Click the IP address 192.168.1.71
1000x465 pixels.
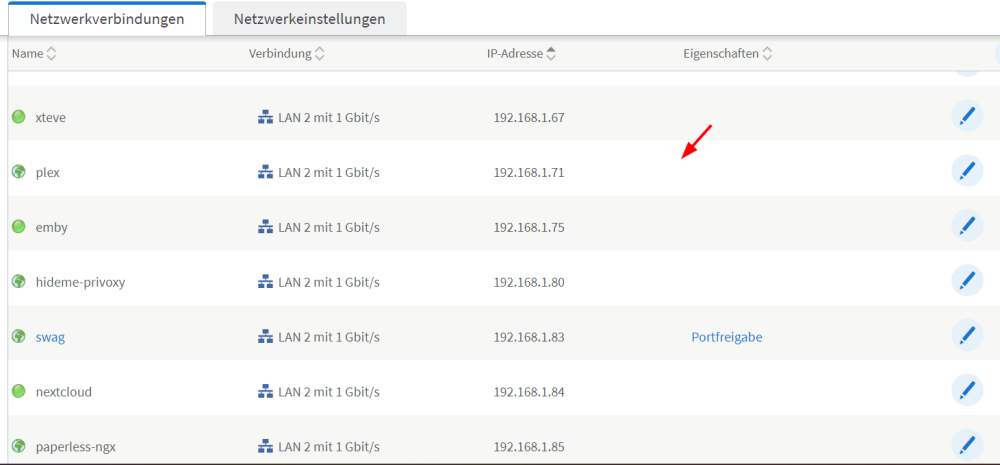[x=529, y=173]
